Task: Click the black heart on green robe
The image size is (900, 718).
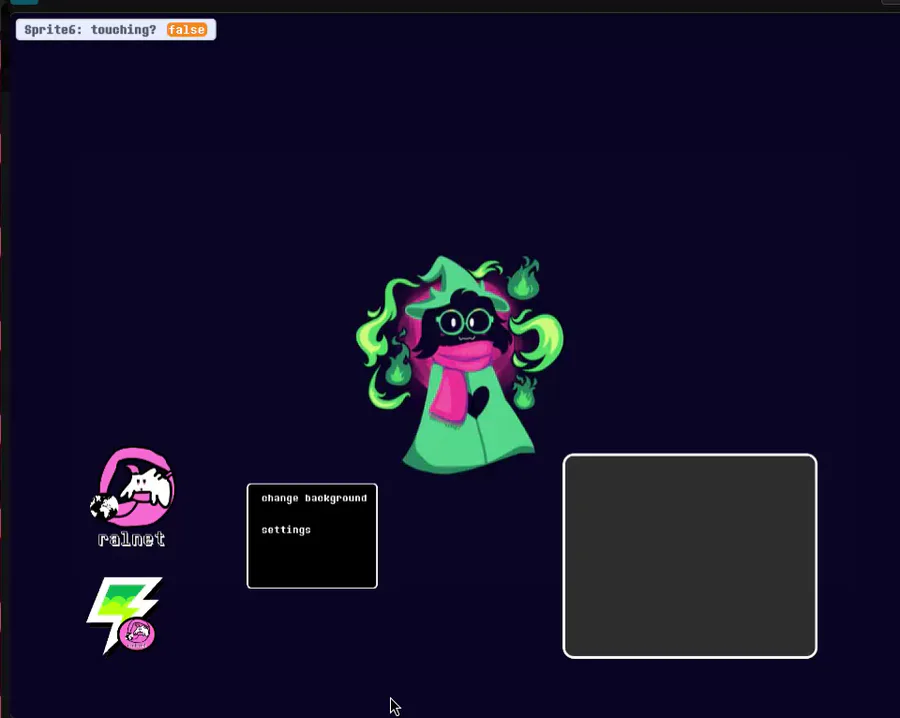Action: [x=478, y=401]
